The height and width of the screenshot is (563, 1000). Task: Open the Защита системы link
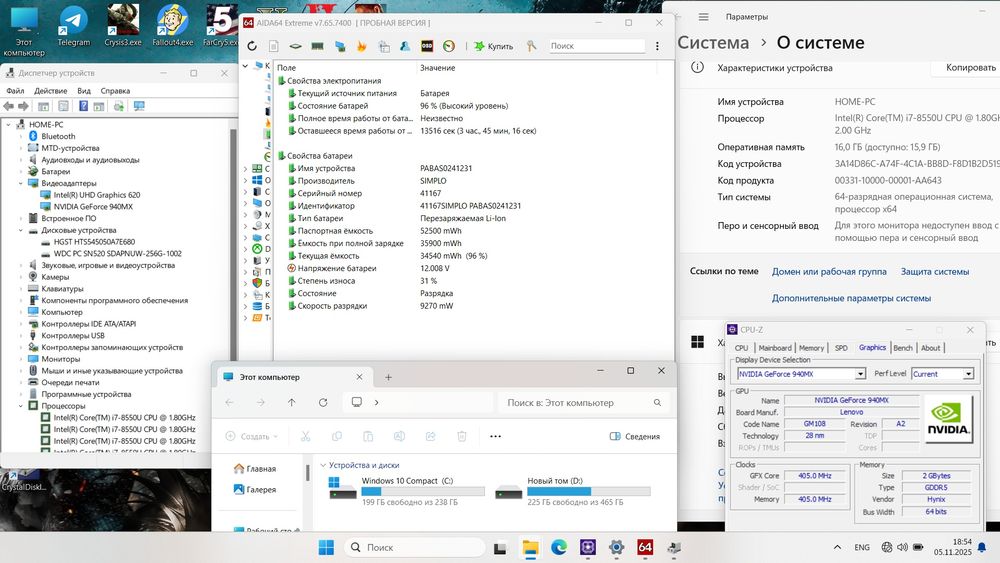point(935,272)
